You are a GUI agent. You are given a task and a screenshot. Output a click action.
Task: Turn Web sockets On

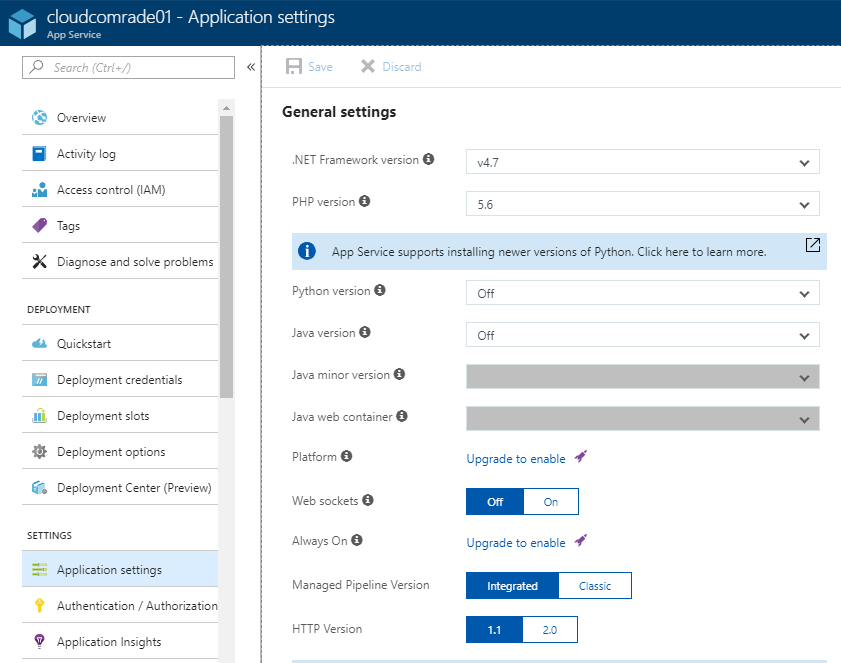coord(551,502)
